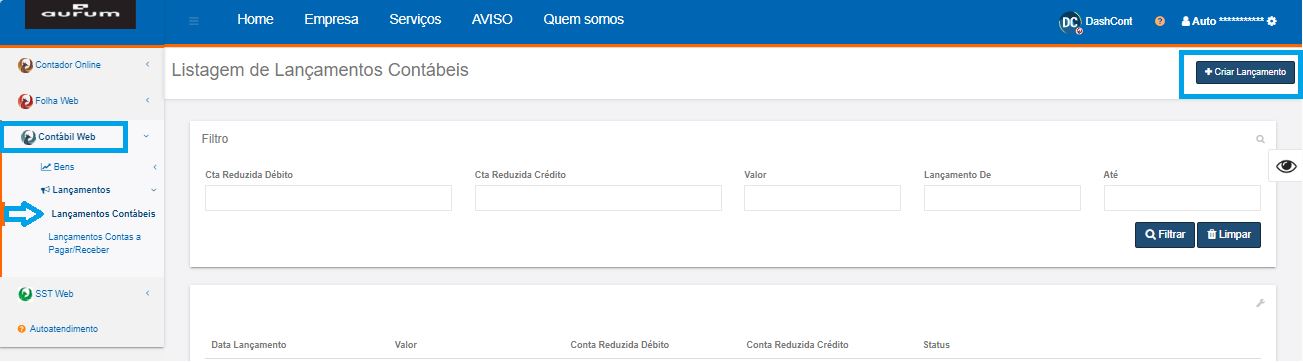Expand the Folha Web chevron

point(147,101)
